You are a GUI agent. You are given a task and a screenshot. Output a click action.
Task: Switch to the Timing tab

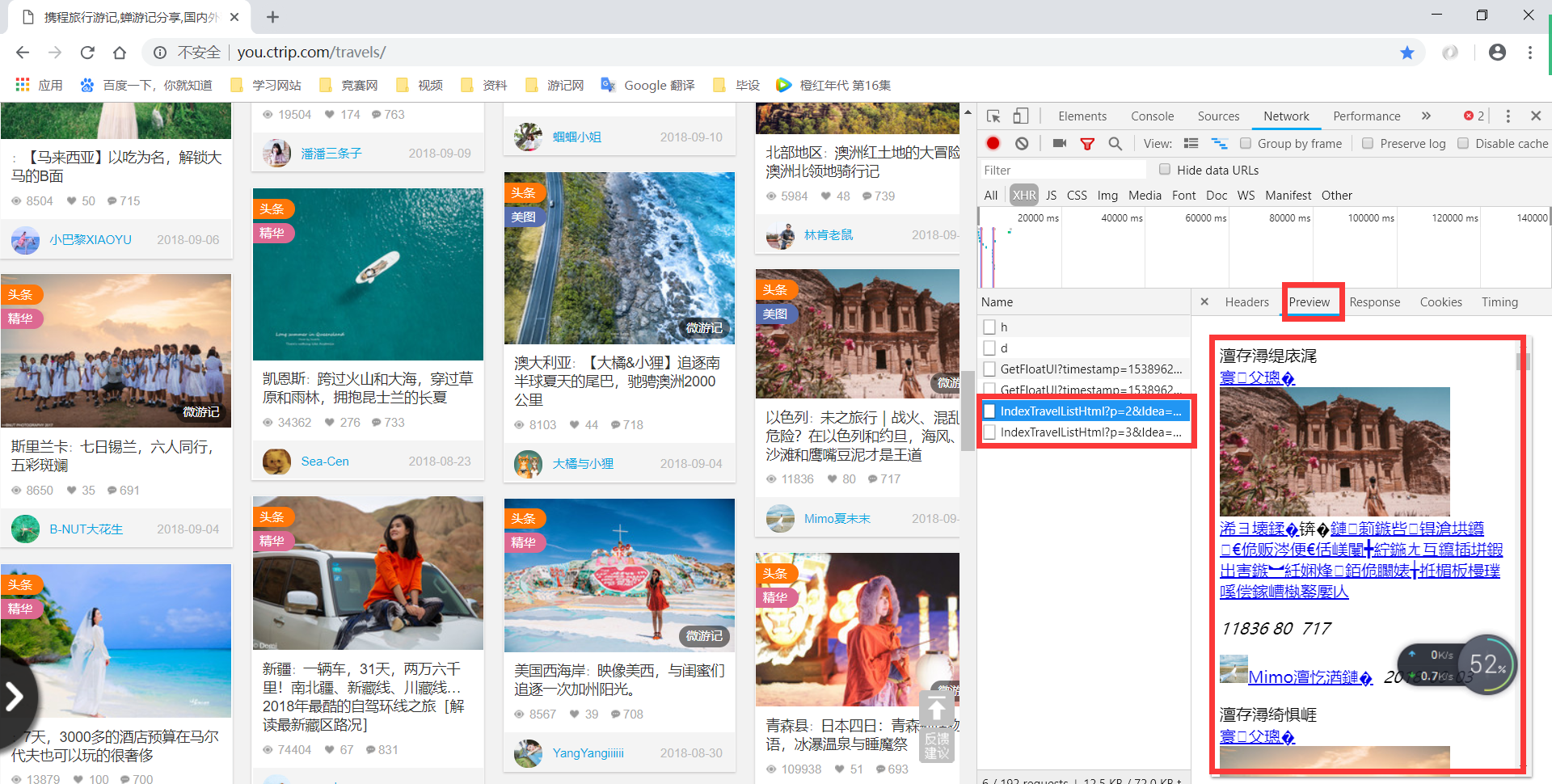coord(1499,301)
